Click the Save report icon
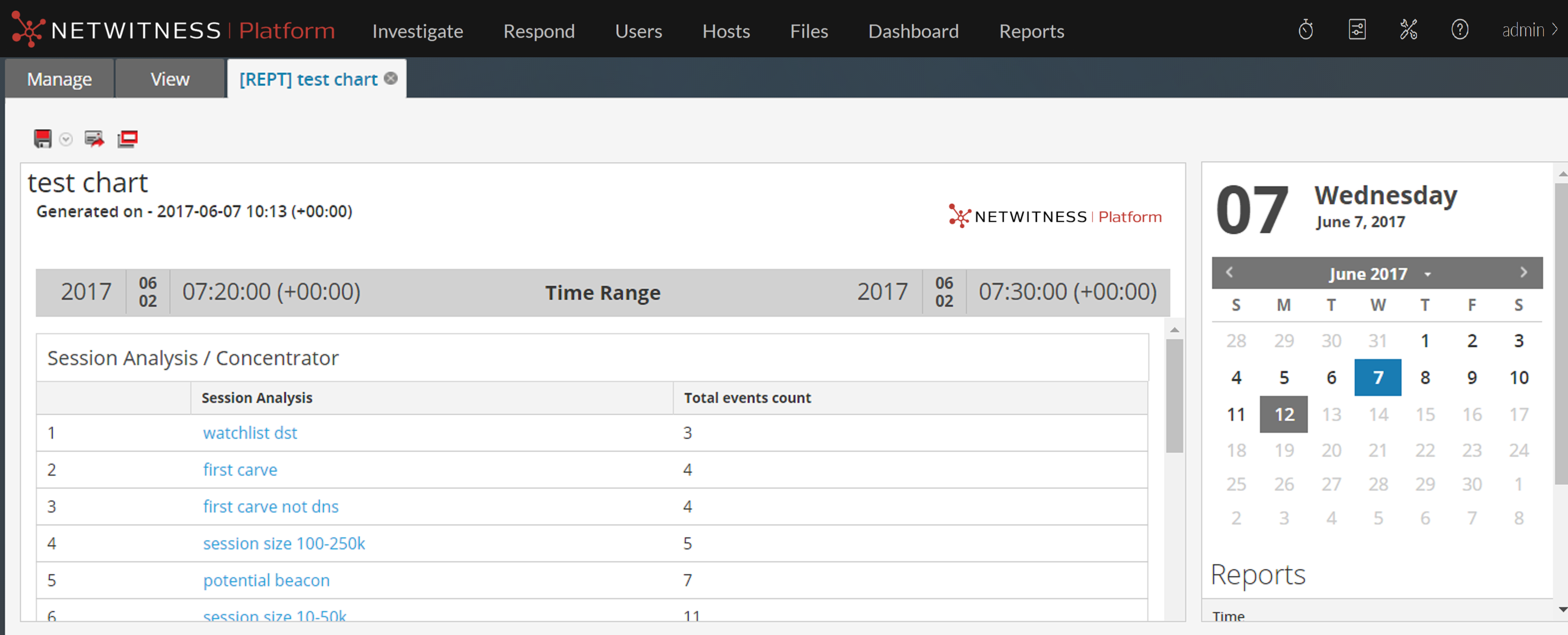1568x635 pixels. [41, 138]
